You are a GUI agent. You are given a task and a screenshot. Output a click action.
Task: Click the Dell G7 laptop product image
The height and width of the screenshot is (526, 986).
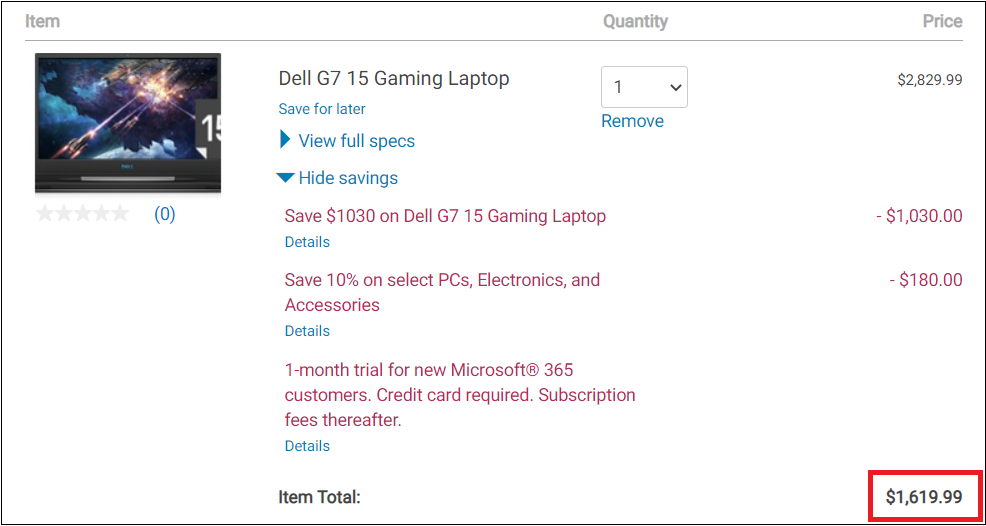(128, 123)
